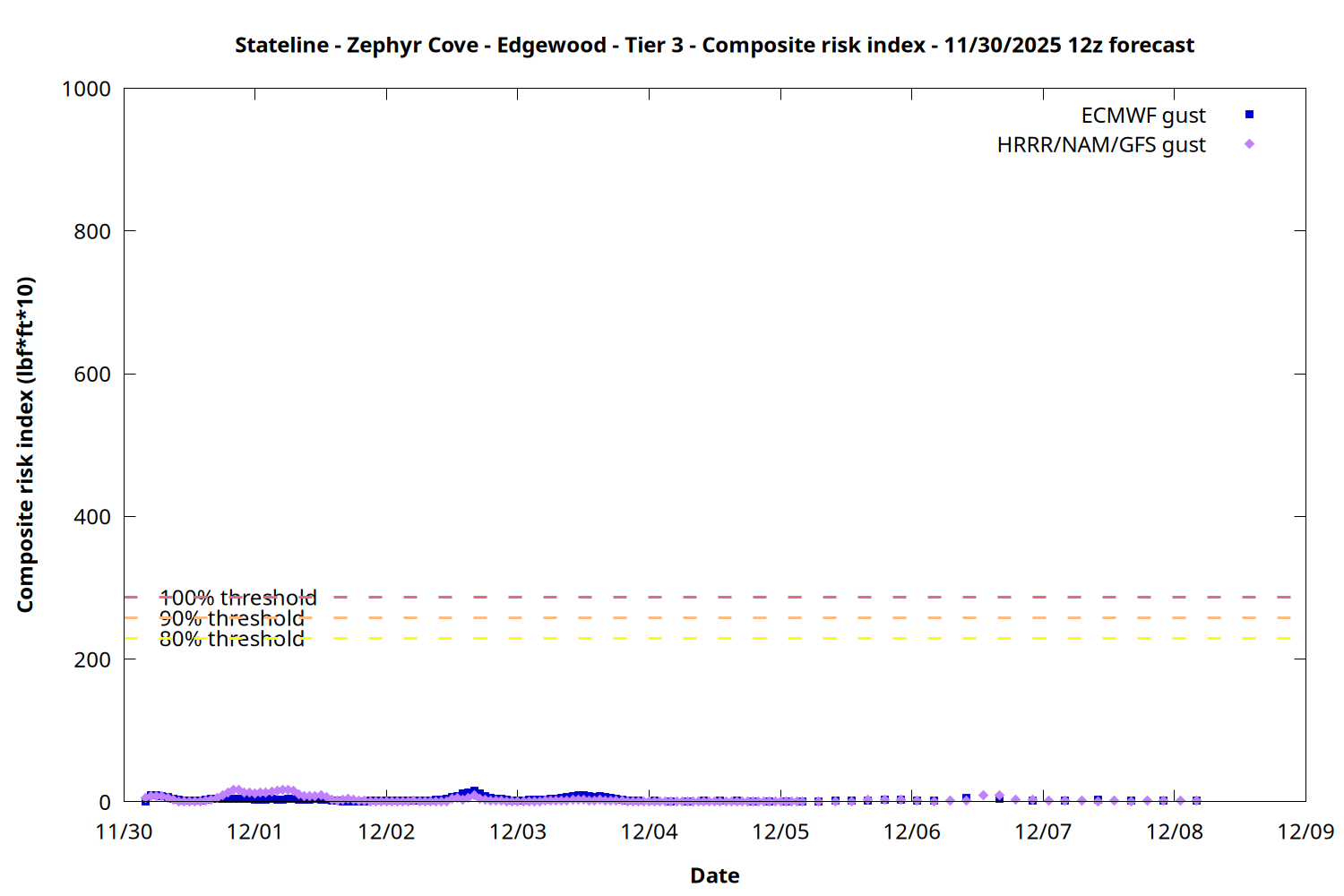
Task: Select the 11/30 date tick label
Action: (x=124, y=831)
